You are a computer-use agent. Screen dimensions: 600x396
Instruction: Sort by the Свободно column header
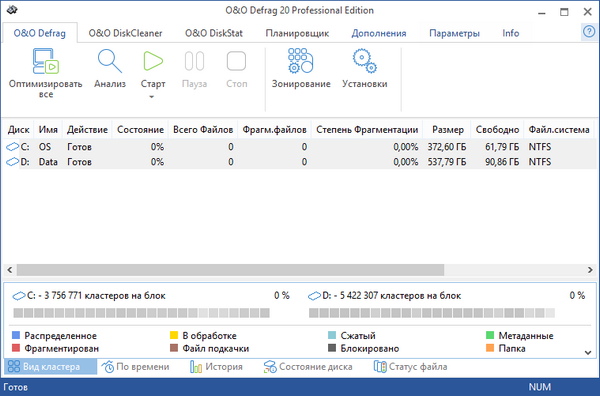point(497,130)
